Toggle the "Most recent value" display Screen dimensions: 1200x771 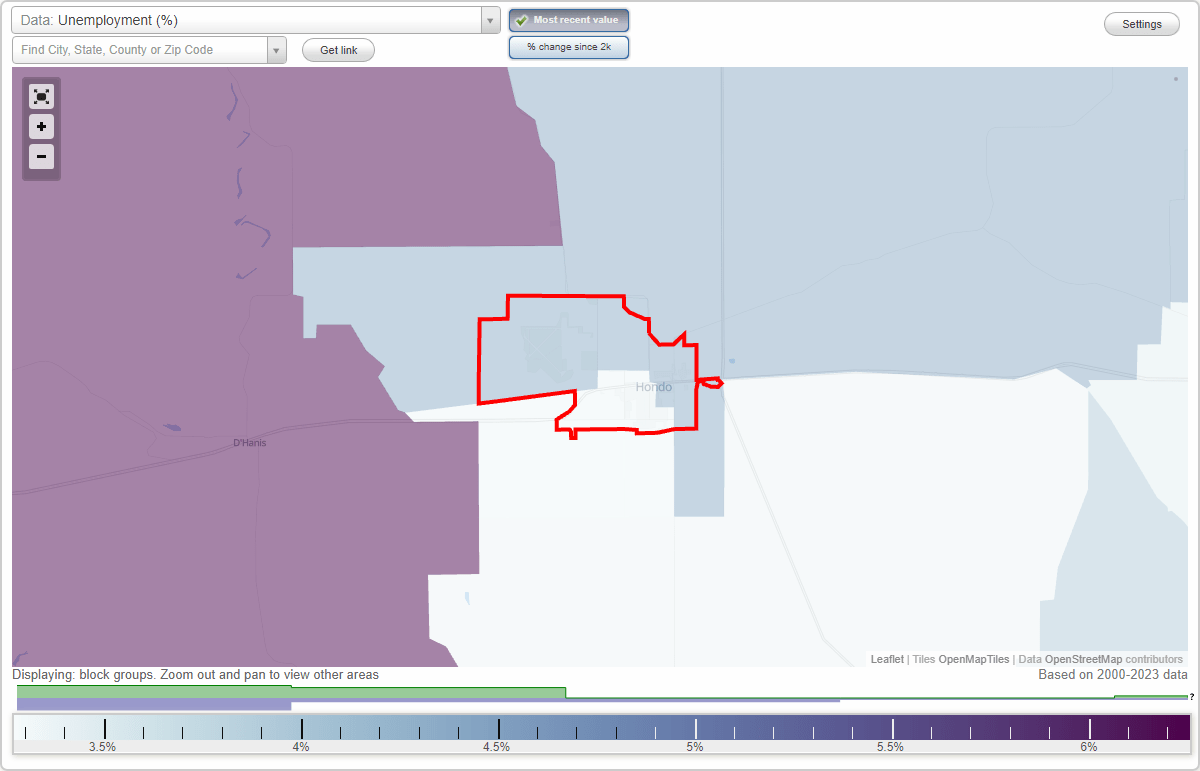click(x=568, y=19)
